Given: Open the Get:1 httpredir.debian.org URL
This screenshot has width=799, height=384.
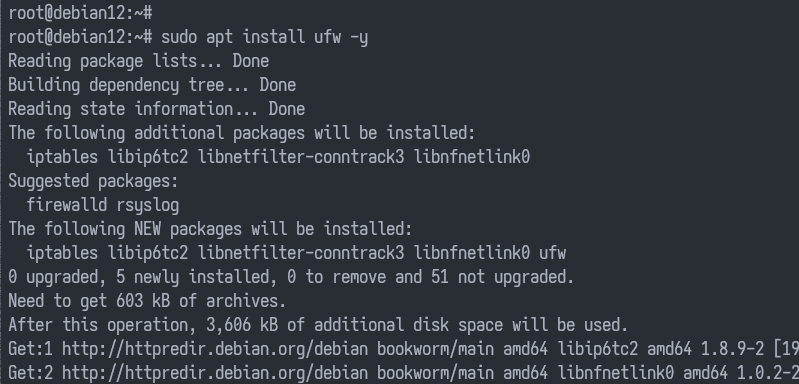Looking at the screenshot, I should click(x=215, y=349).
